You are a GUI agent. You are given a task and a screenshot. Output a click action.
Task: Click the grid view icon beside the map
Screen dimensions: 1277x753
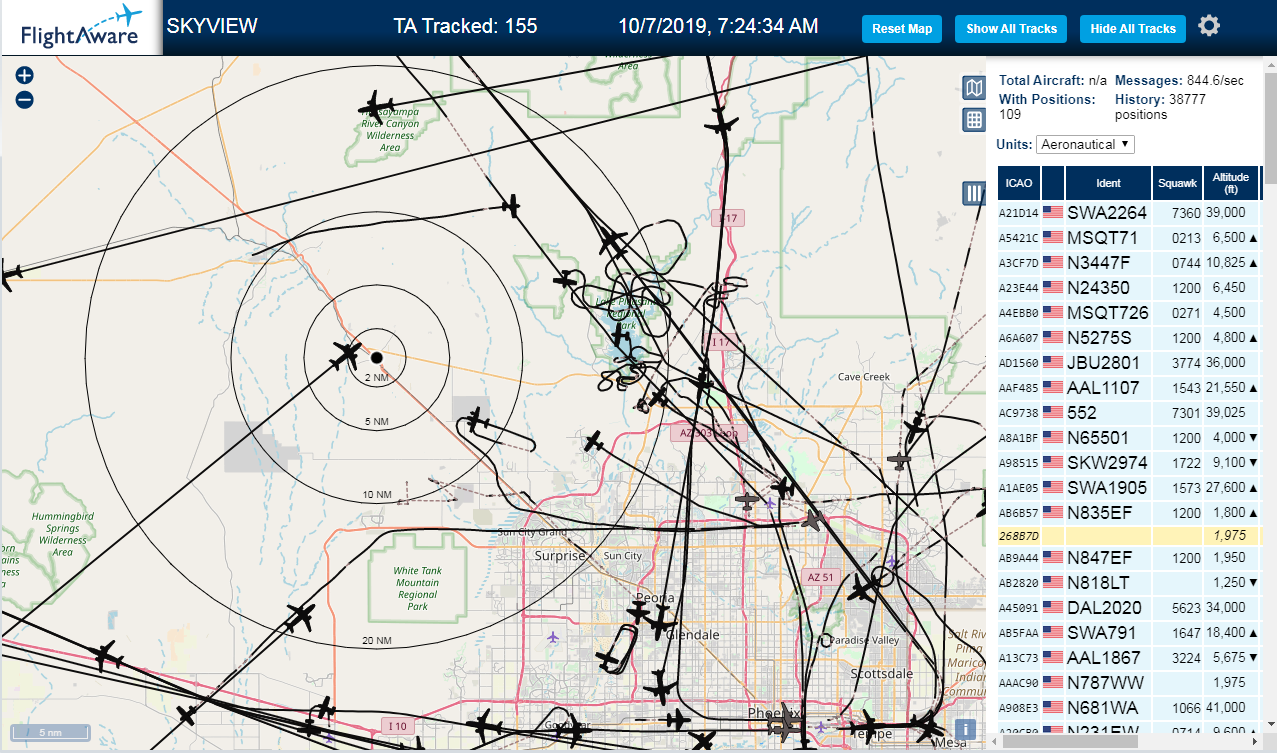974,120
